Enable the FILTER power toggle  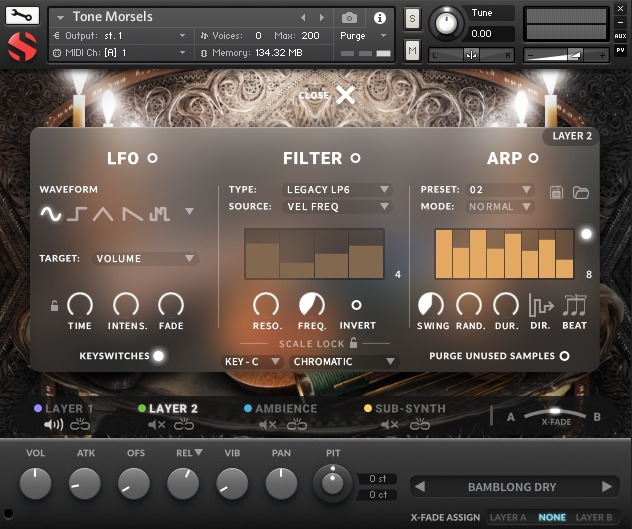[x=354, y=158]
